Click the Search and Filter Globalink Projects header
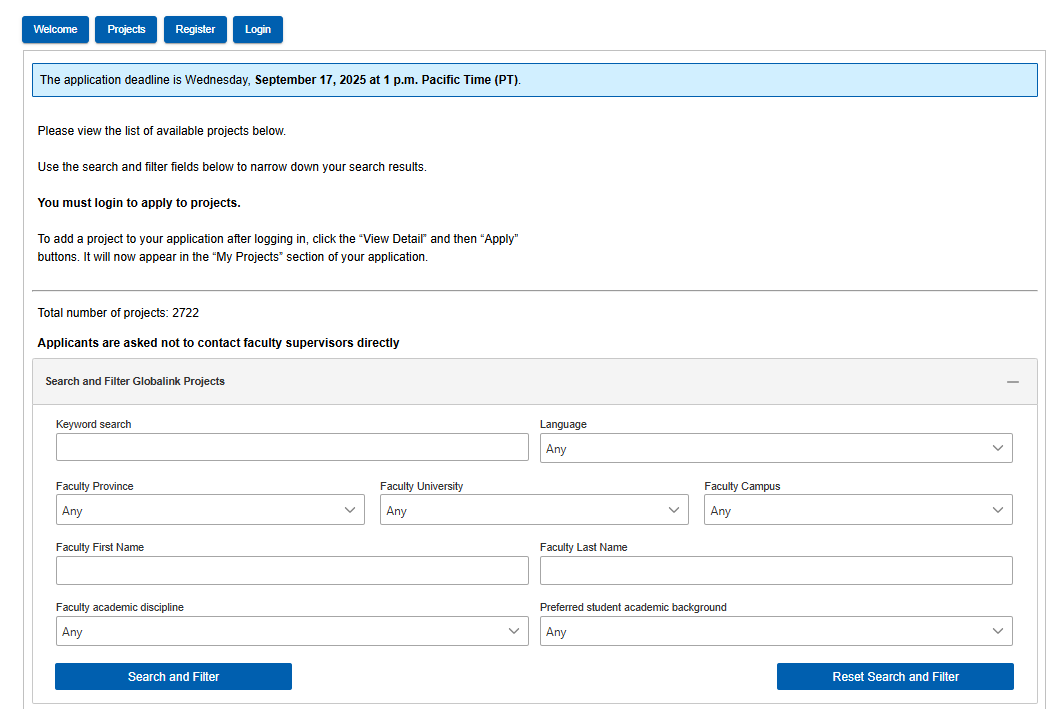Viewport: 1056px width, 709px height. click(135, 382)
